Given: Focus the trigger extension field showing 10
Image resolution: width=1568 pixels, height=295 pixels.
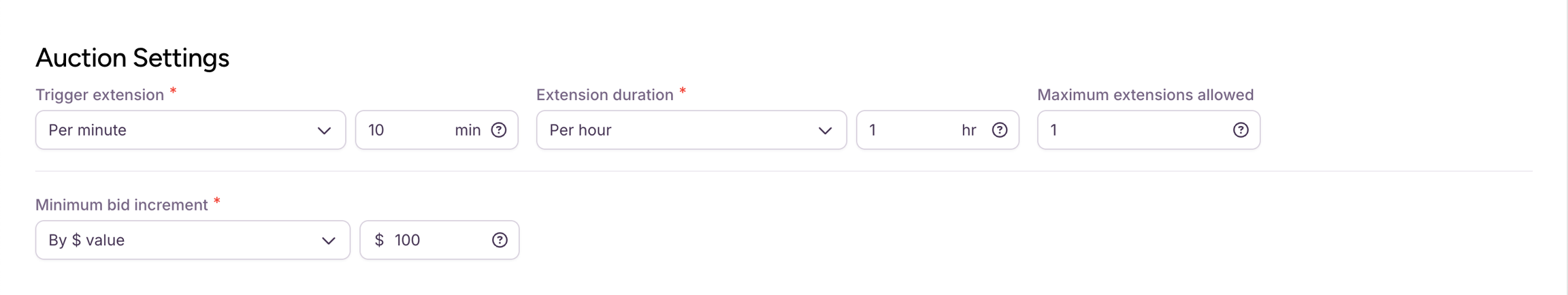Looking at the screenshot, I should (x=405, y=130).
